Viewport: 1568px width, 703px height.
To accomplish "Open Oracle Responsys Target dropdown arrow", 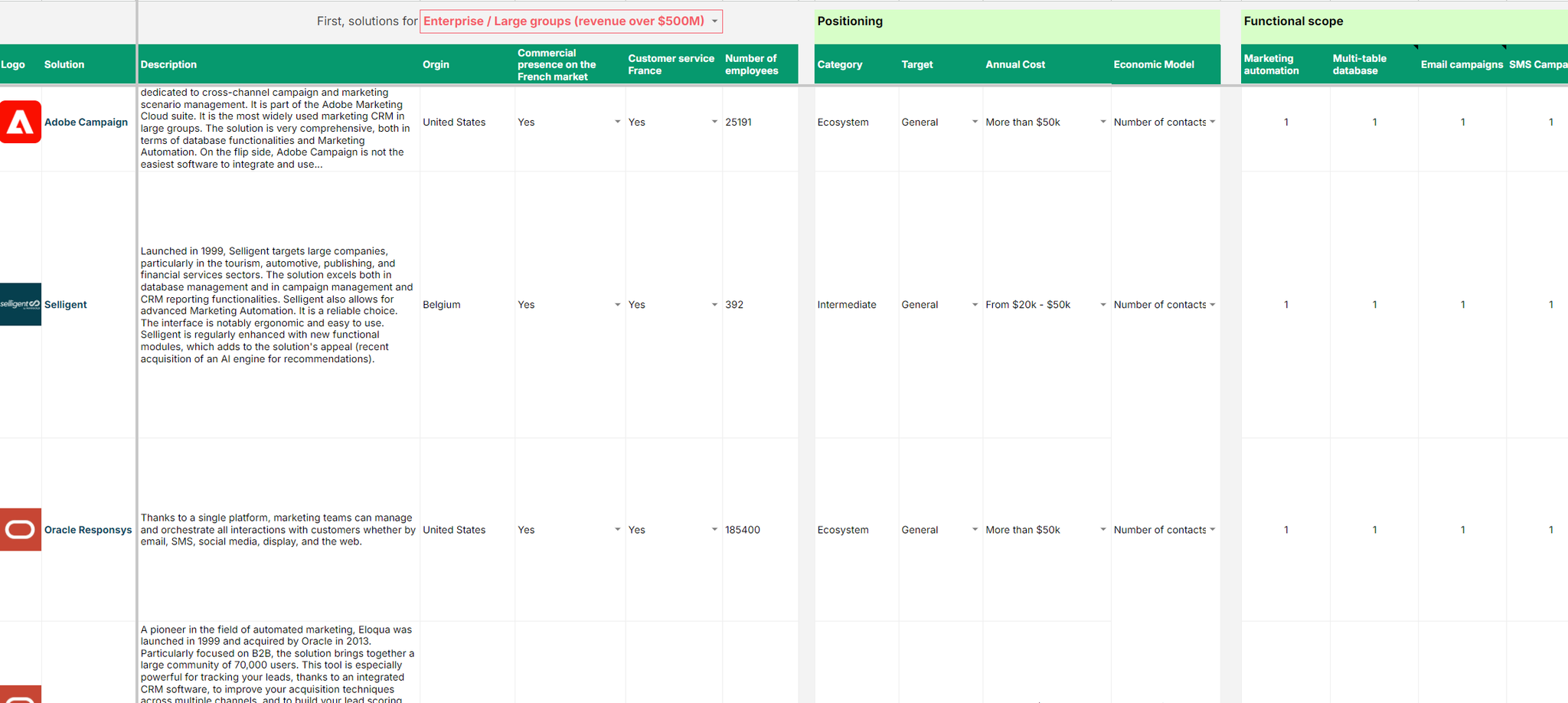I will (x=975, y=529).
